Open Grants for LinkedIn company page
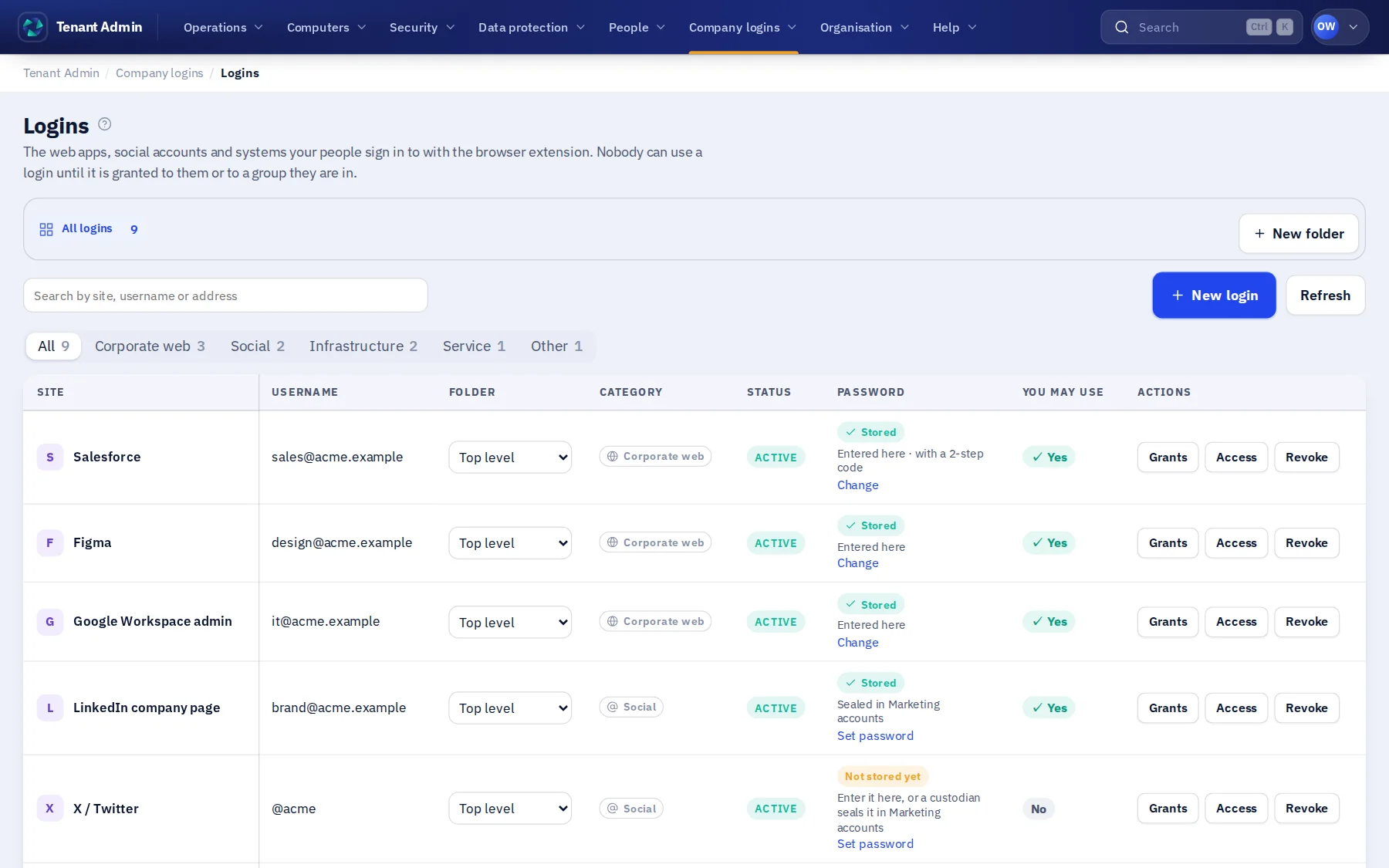1389x868 pixels. tap(1168, 708)
